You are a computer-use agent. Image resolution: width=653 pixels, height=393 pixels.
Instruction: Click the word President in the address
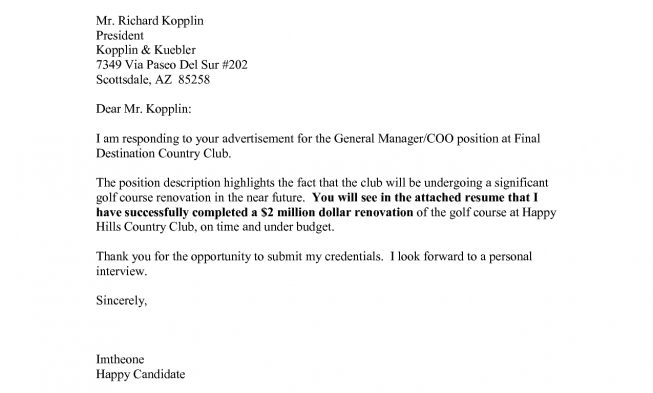pyautogui.click(x=120, y=35)
